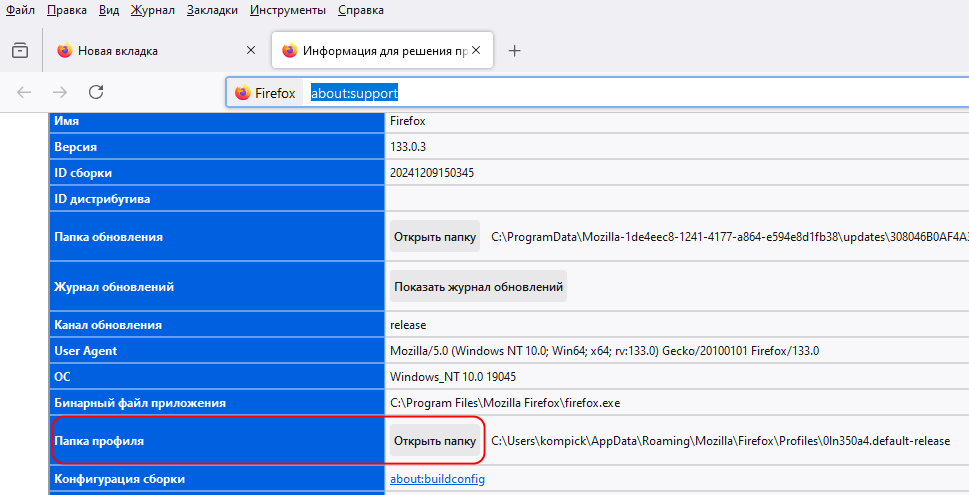Click the back arrow navigation button
Screen dimensions: 969x495
tap(24, 92)
